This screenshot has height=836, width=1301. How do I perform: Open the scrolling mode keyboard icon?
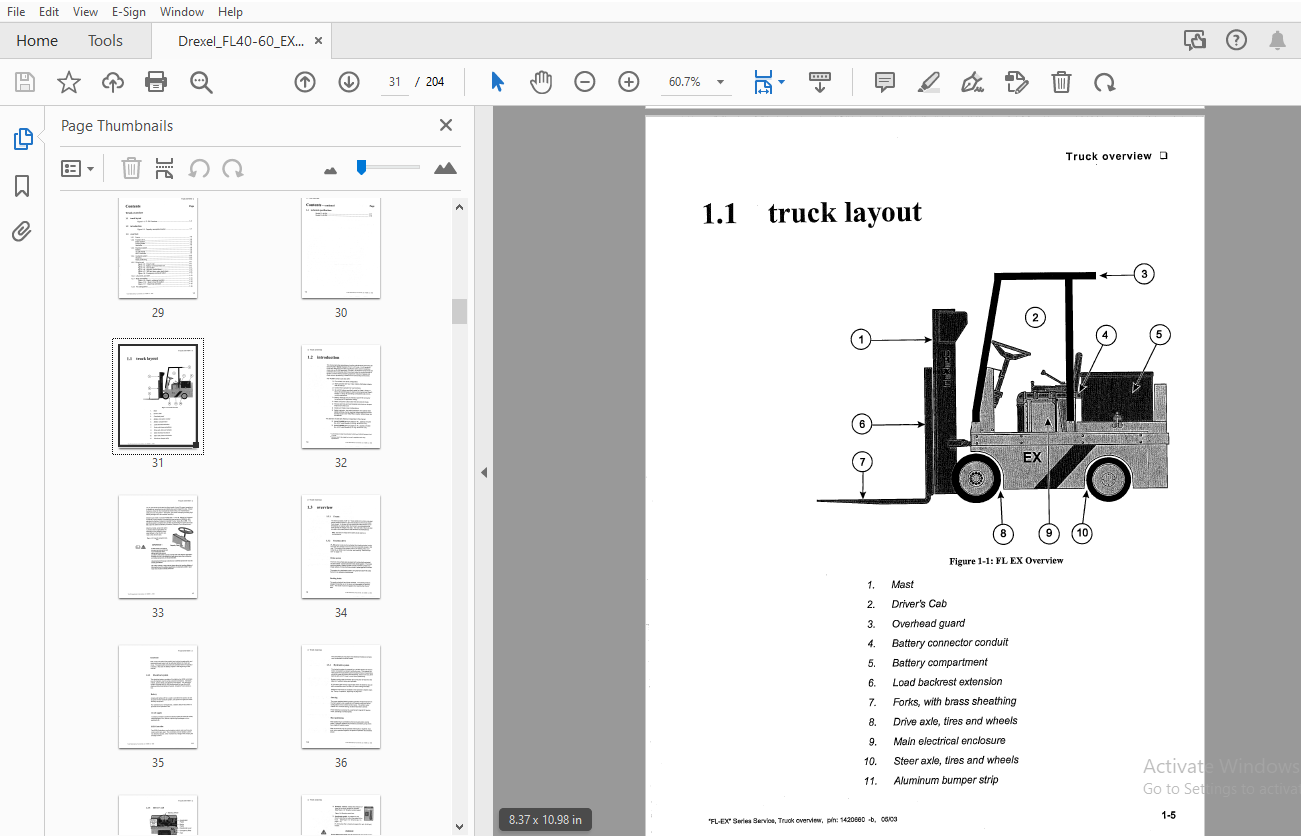click(820, 82)
